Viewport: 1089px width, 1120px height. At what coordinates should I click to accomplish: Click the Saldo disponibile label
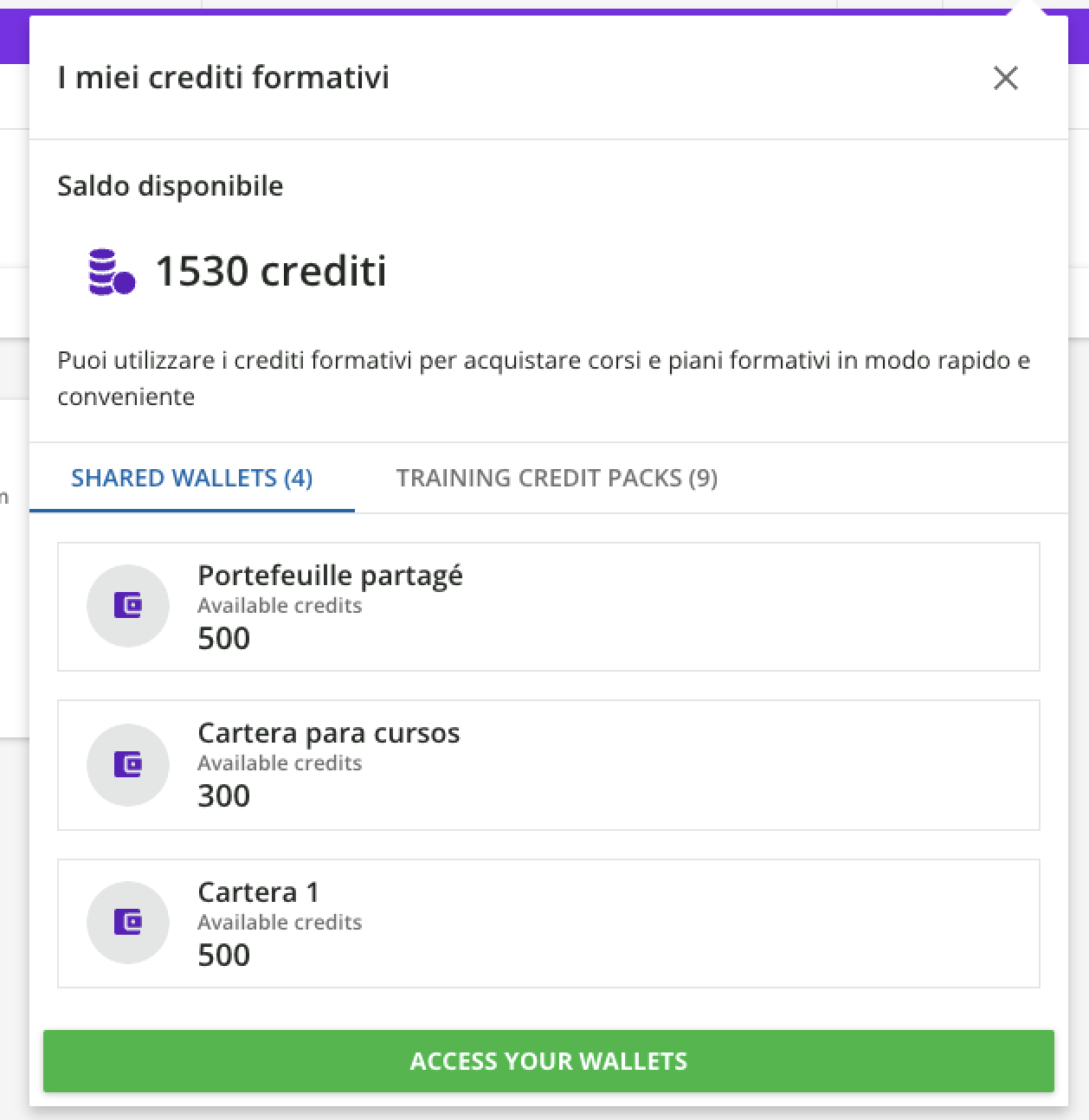170,186
